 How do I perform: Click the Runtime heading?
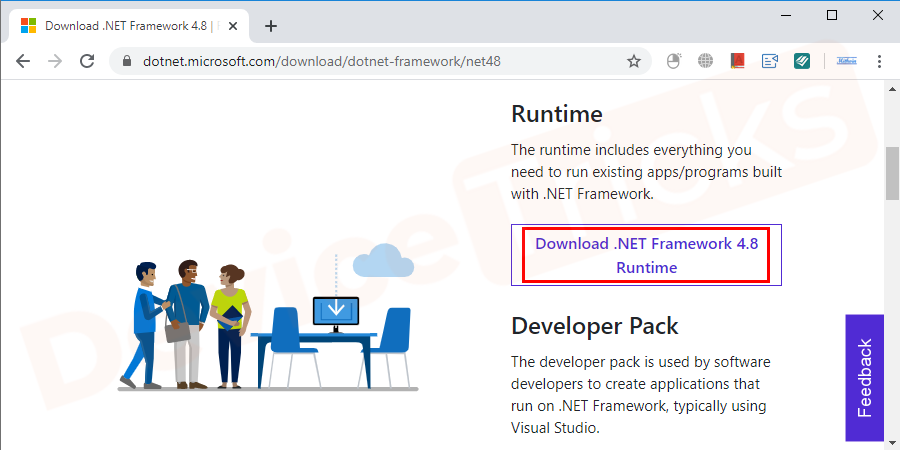[557, 114]
